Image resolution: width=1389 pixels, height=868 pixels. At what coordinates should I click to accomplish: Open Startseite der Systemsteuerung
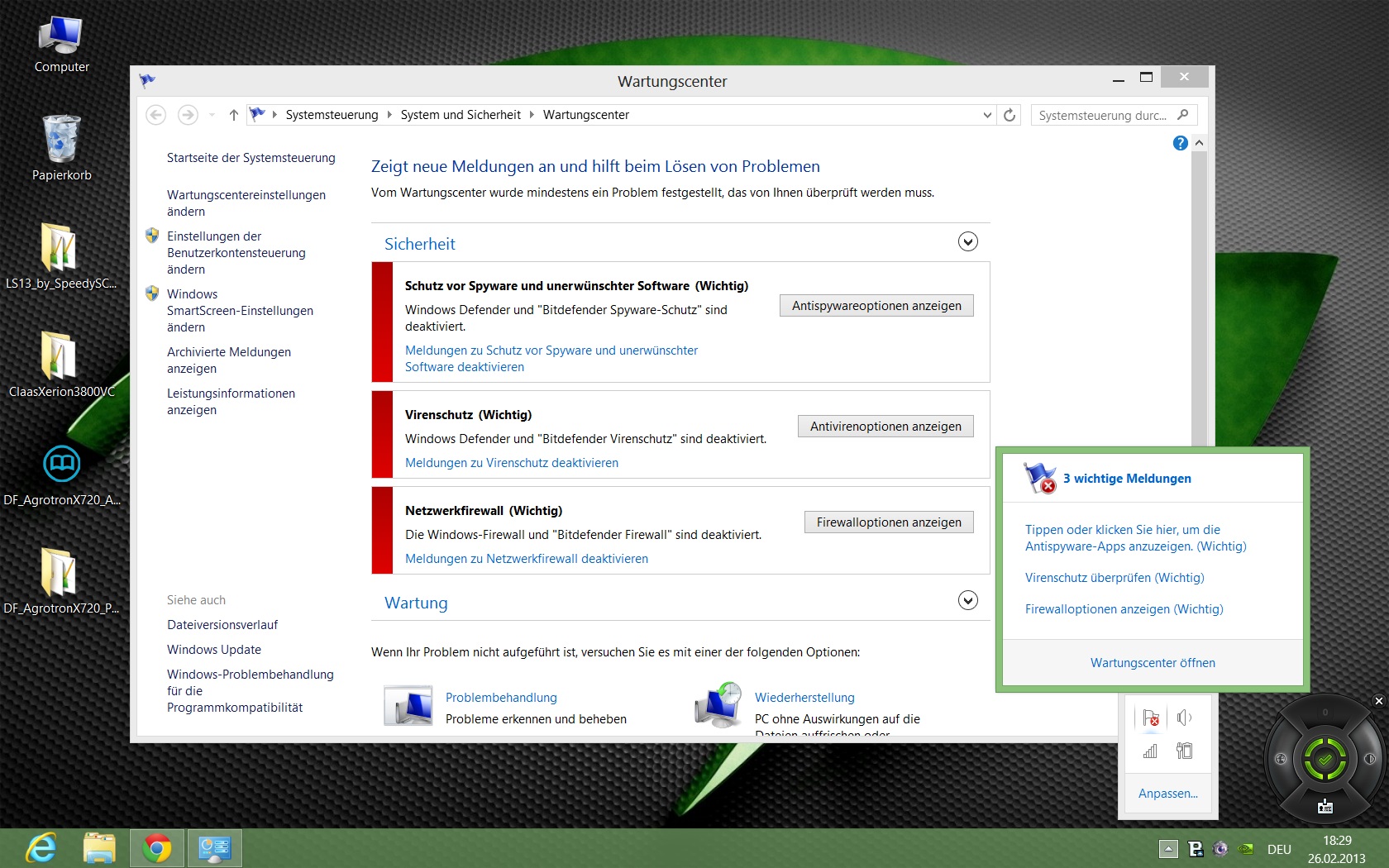point(251,158)
